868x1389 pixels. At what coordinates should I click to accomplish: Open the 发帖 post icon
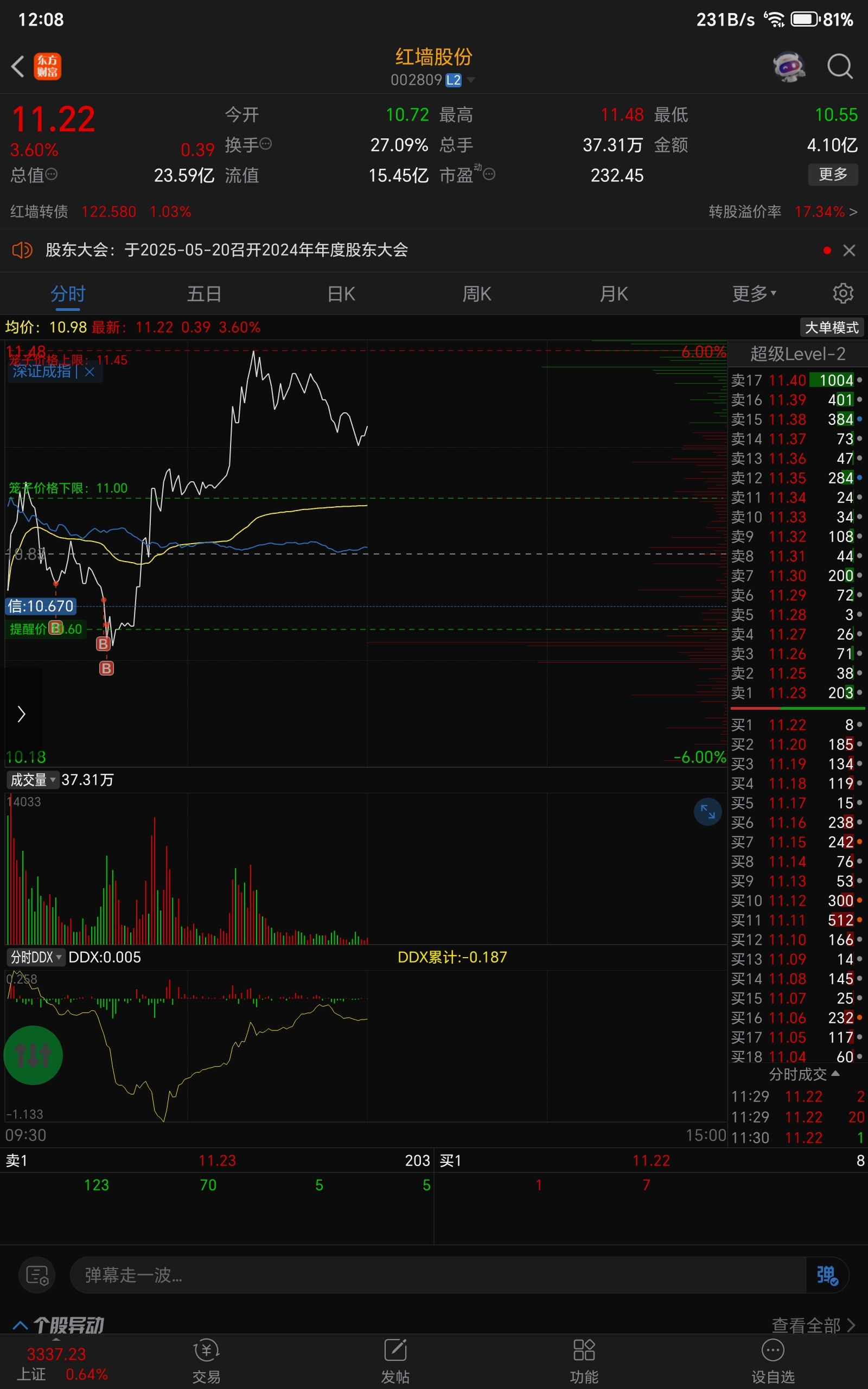pyautogui.click(x=395, y=1361)
